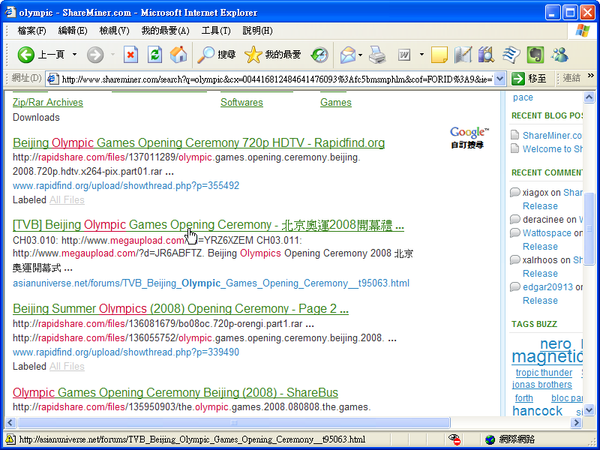The width and height of the screenshot is (600, 450).
Task: Open rapidfind.org showthread p=355492 URL
Action: point(126,186)
